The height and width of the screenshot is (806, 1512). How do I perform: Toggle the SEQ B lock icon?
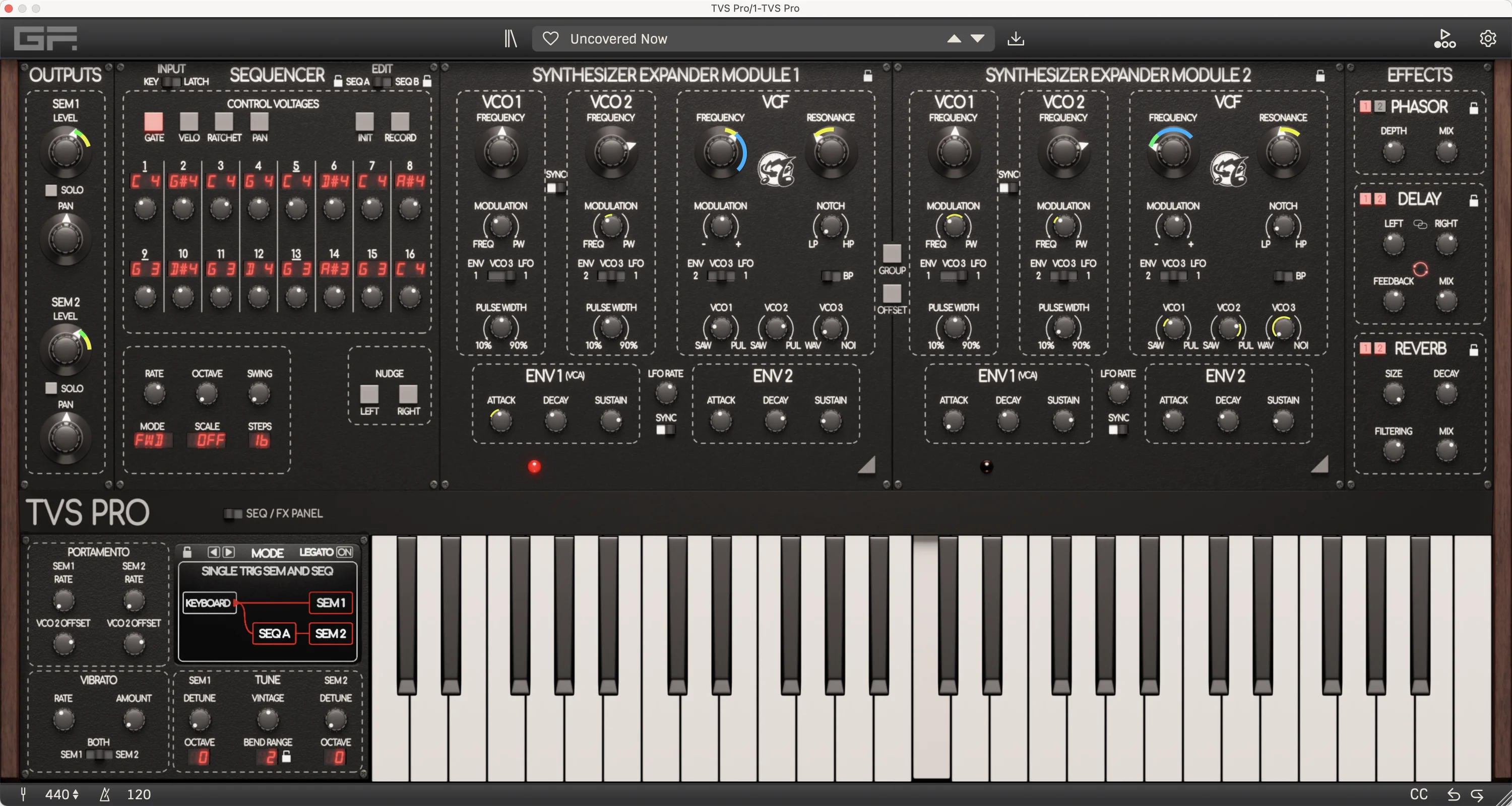[427, 81]
